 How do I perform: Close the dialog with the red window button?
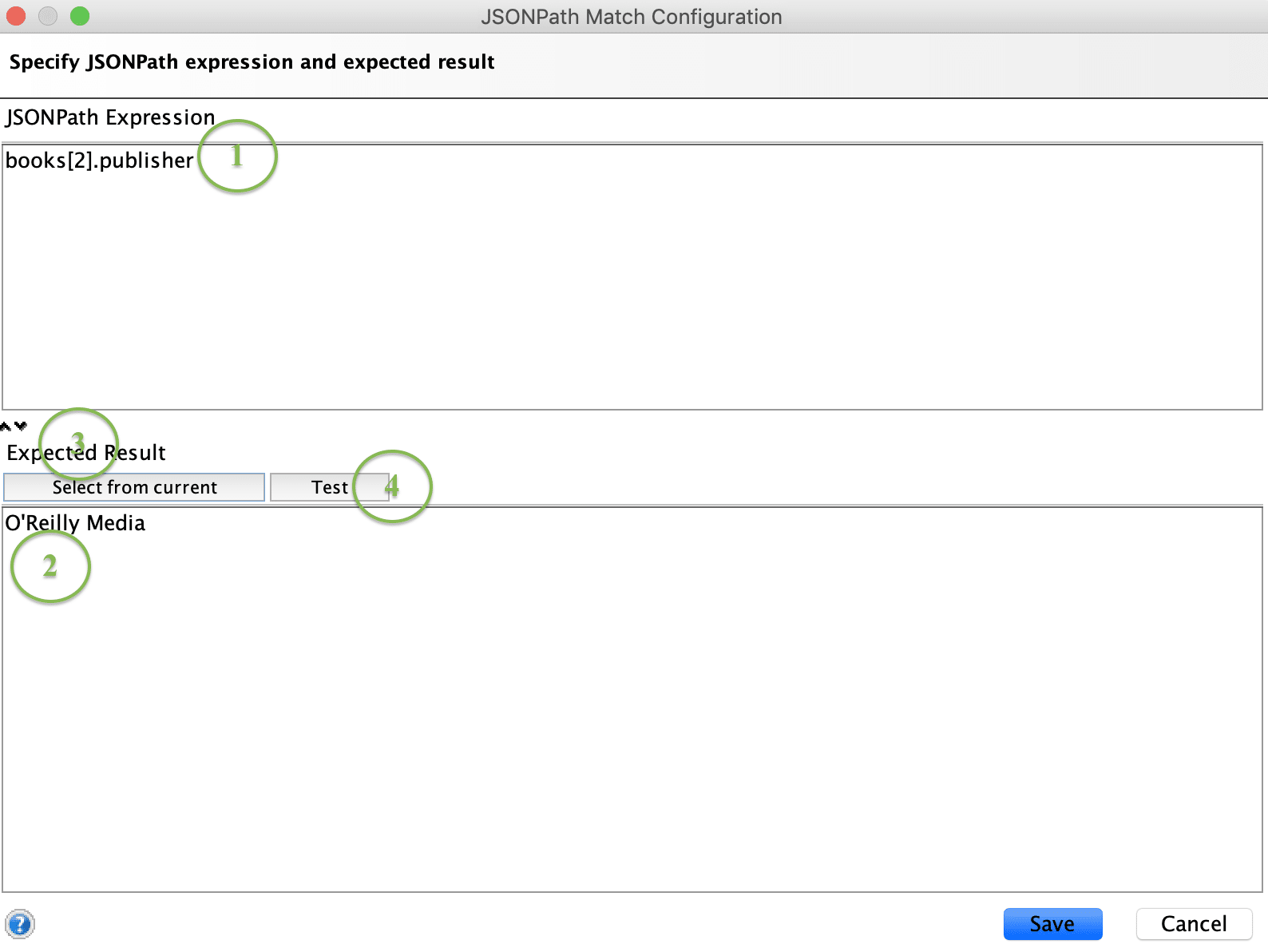[x=16, y=16]
